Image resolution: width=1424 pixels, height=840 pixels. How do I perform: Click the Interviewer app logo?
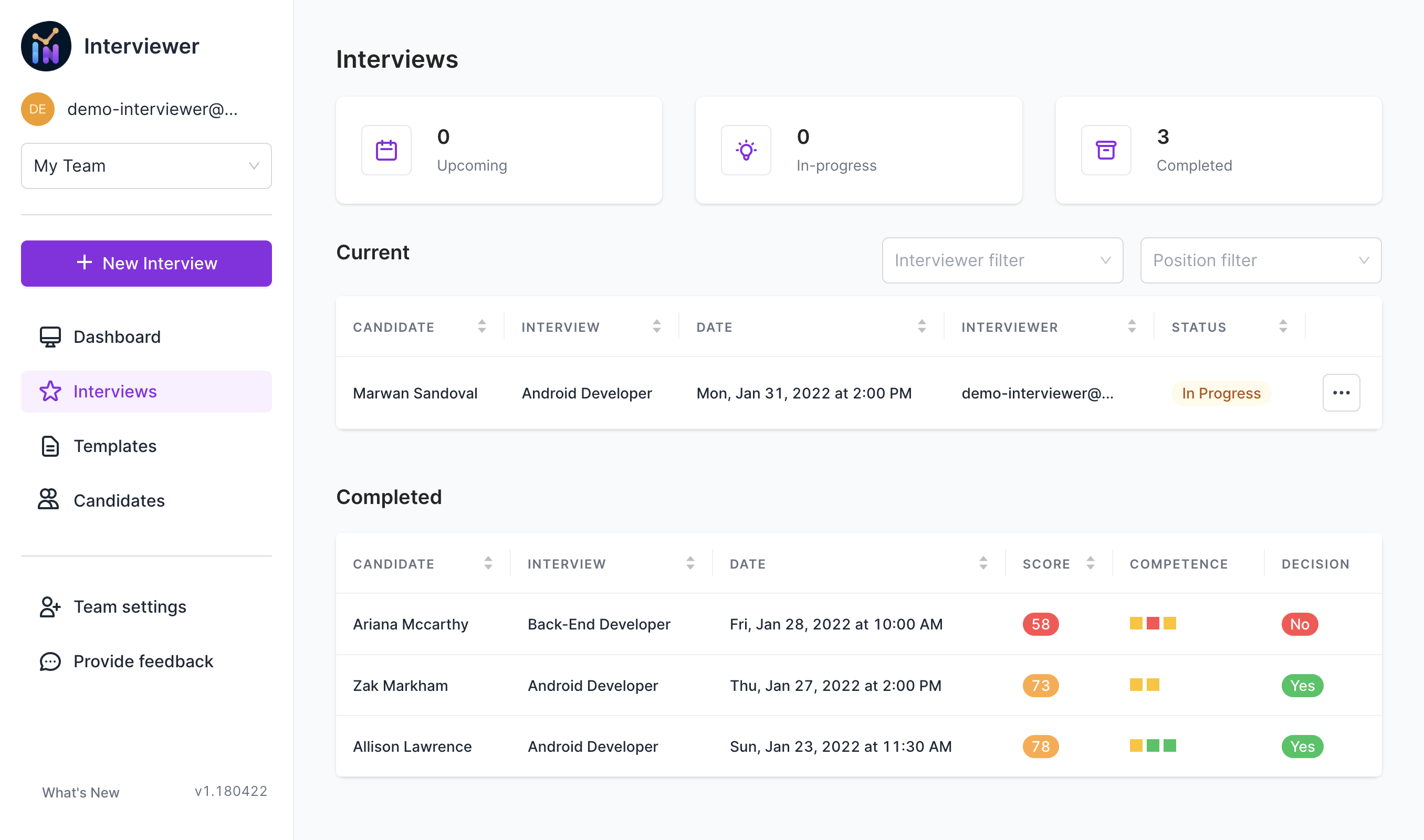(x=46, y=46)
